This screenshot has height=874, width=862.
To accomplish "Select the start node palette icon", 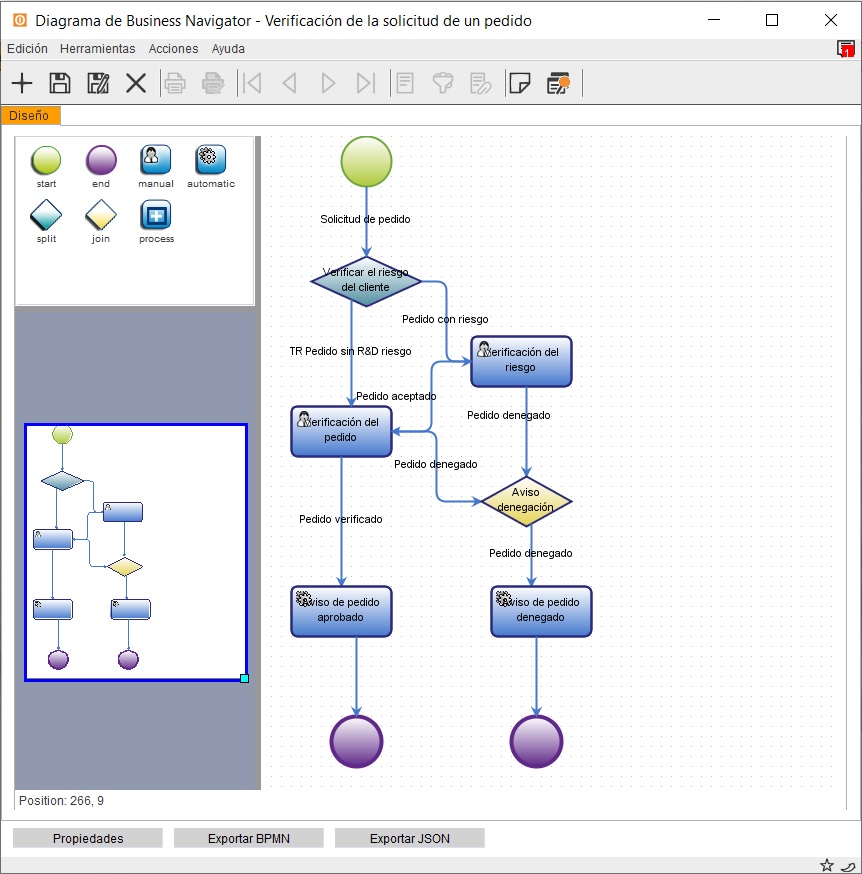I will (x=46, y=160).
